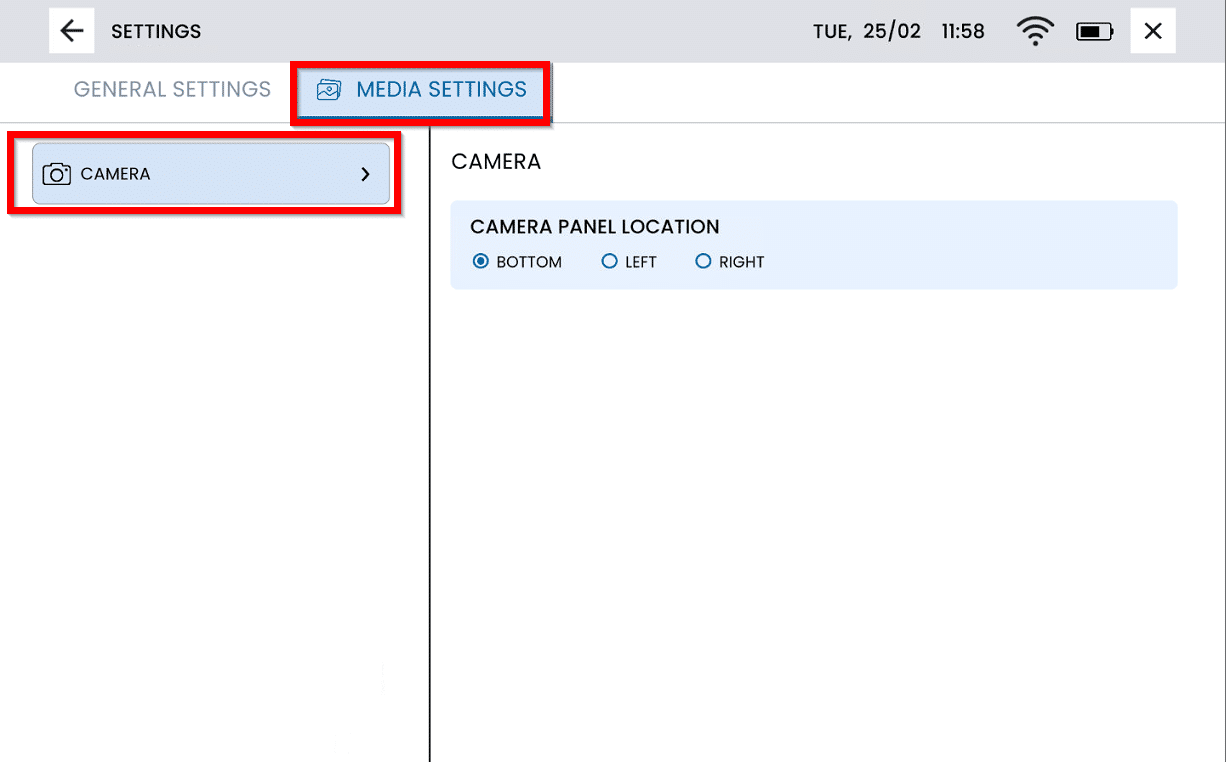Expand the Camera row chevron arrow
The image size is (1226, 762).
365,174
